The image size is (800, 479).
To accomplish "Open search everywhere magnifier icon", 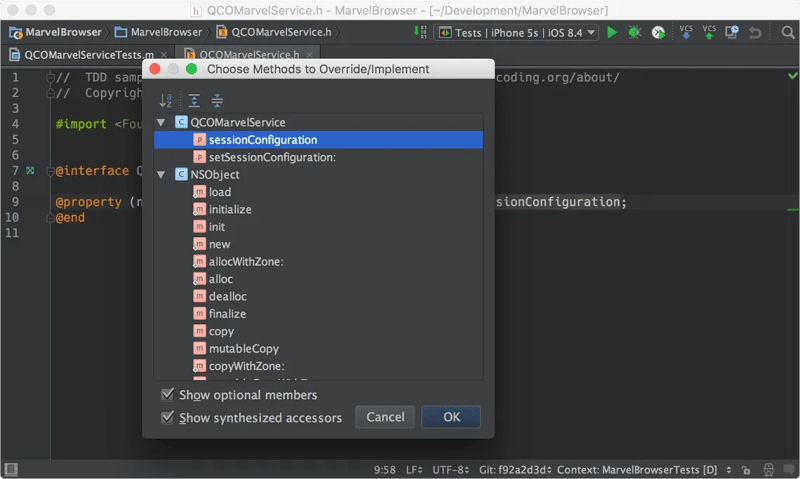I will click(788, 33).
